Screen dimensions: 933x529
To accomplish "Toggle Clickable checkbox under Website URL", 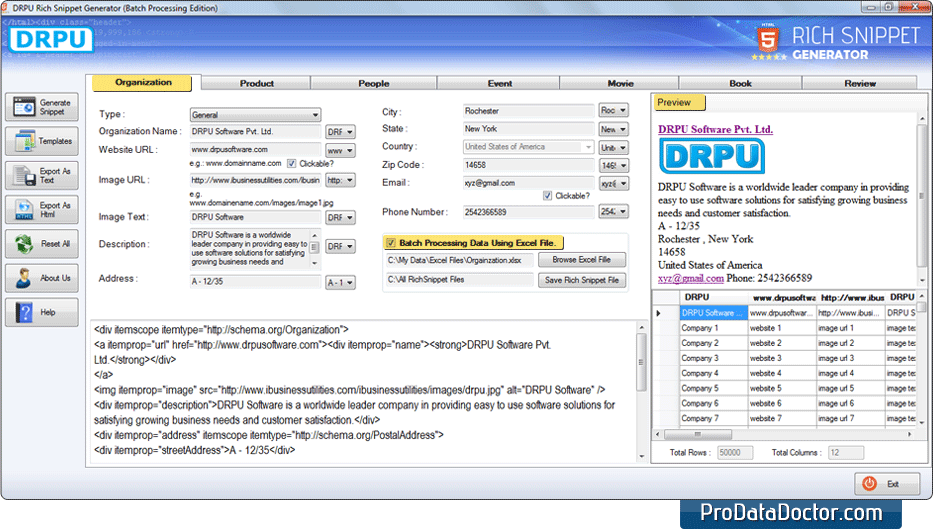I will 292,163.
